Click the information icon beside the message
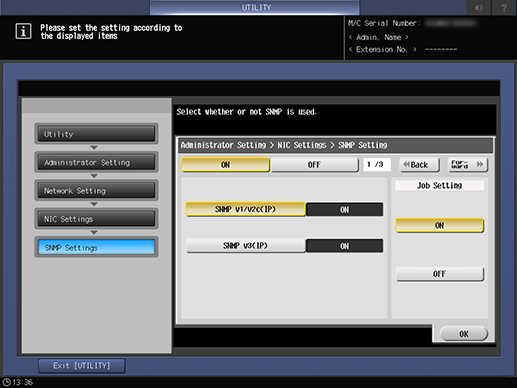Screen dimensions: 517x388 point(23,31)
